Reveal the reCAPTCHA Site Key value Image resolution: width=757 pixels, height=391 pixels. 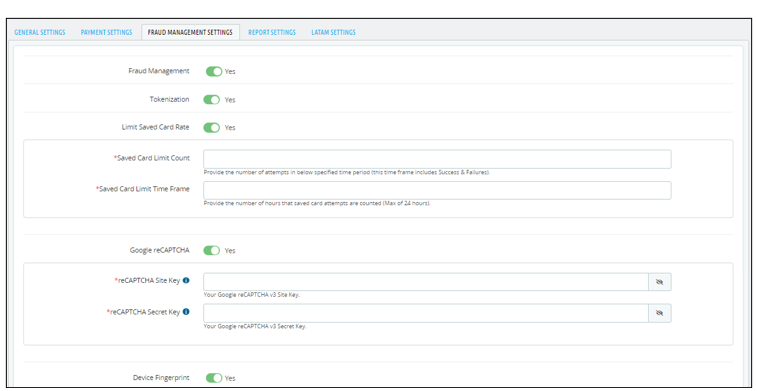pos(659,282)
